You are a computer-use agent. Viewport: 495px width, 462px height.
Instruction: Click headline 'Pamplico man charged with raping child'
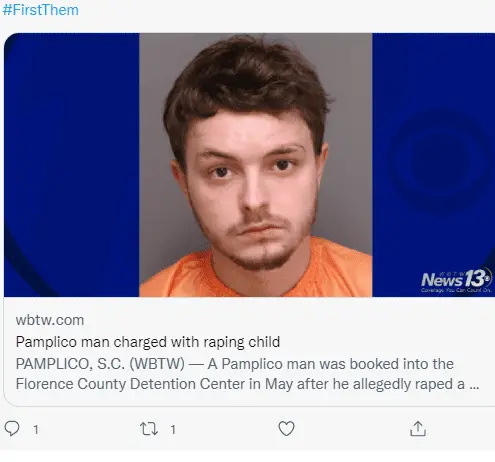point(148,342)
